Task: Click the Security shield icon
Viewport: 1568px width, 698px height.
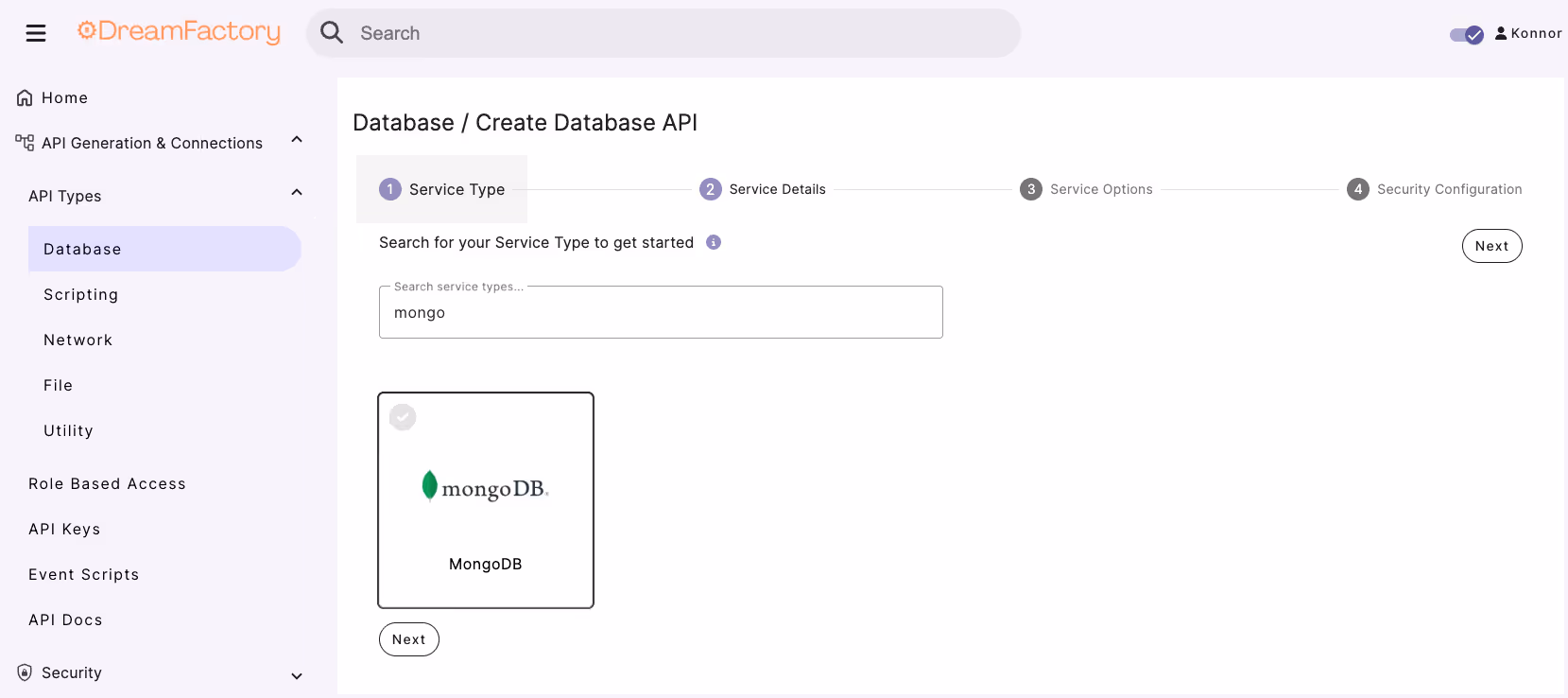Action: click(x=25, y=672)
